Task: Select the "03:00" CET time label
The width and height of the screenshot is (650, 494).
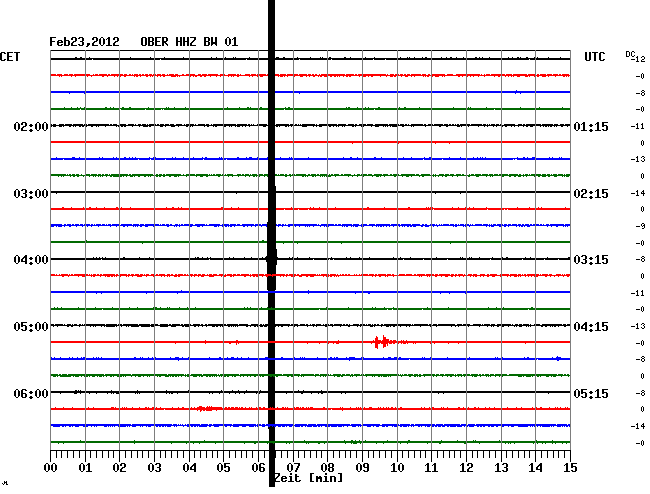Action: [x=31, y=194]
